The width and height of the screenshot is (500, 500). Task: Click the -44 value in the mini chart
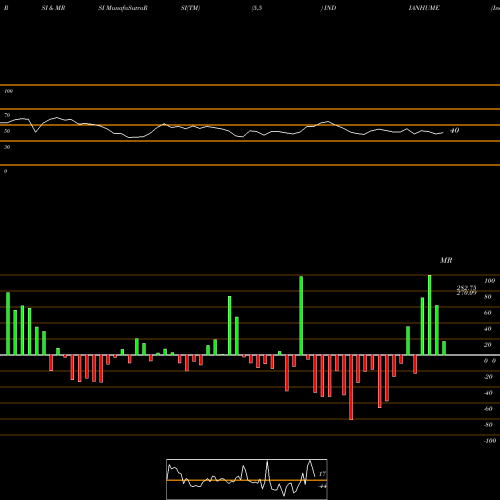(322, 486)
